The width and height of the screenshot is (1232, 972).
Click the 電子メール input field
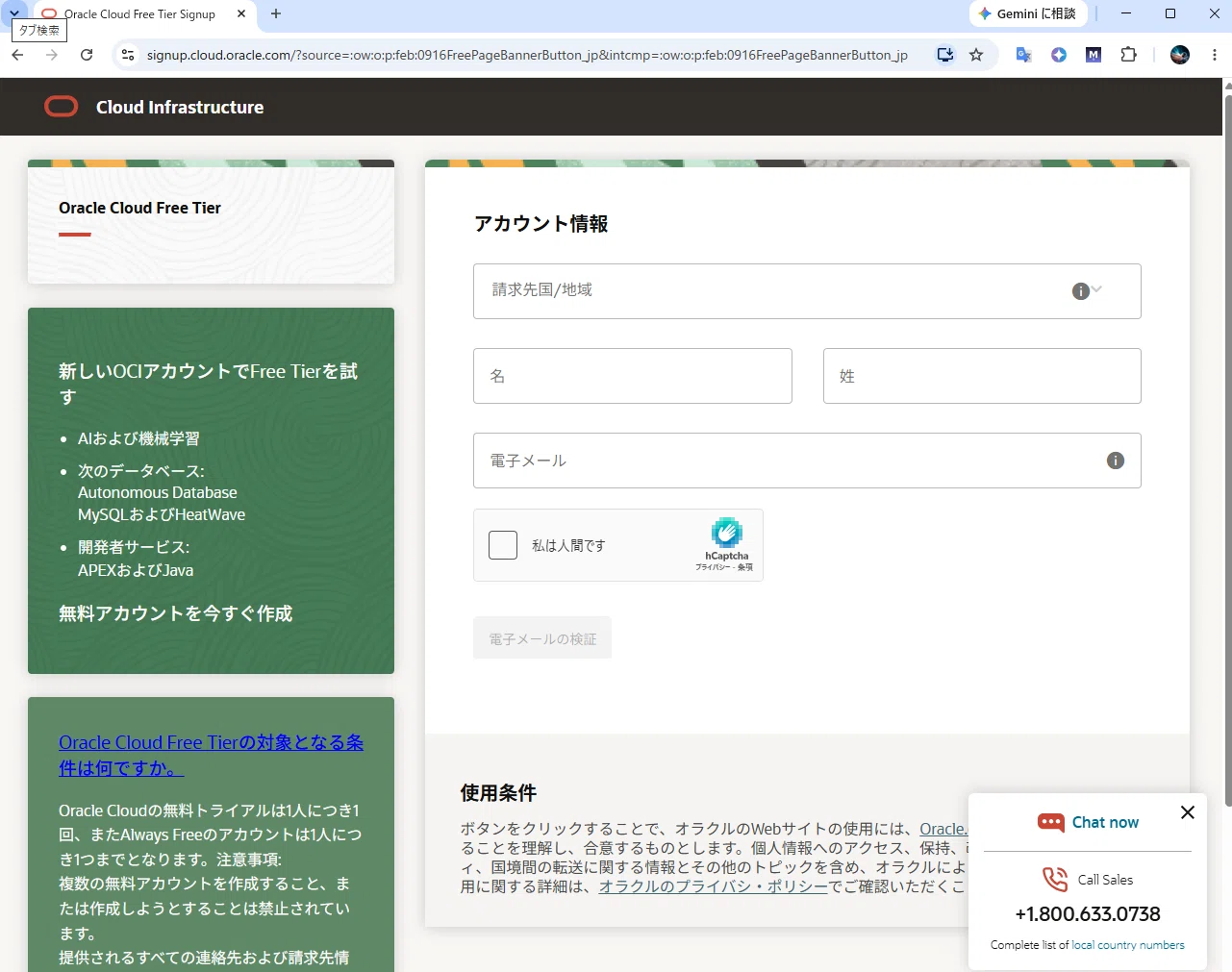(x=807, y=461)
